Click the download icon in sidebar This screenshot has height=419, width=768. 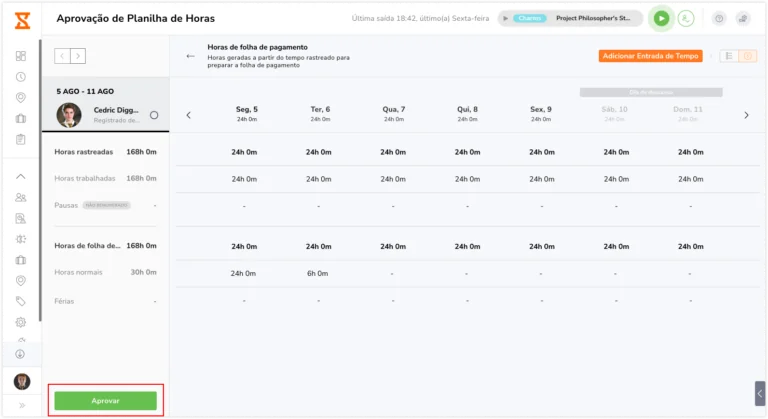[x=20, y=354]
